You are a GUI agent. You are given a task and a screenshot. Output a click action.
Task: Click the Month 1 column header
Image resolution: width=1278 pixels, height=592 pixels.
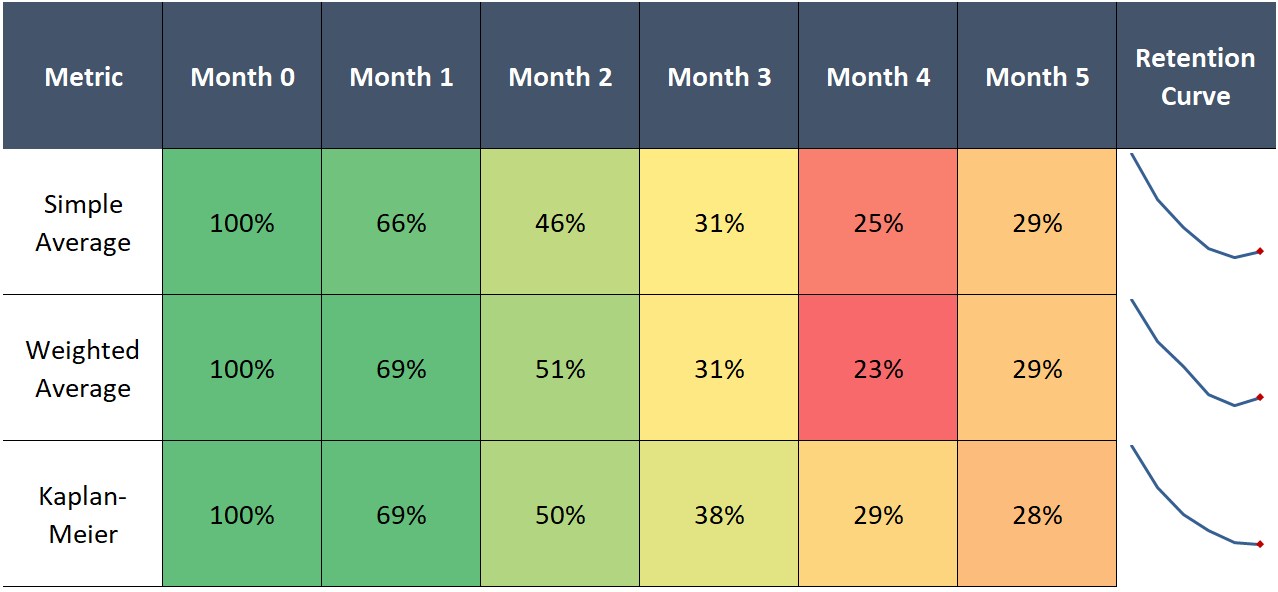tap(401, 77)
